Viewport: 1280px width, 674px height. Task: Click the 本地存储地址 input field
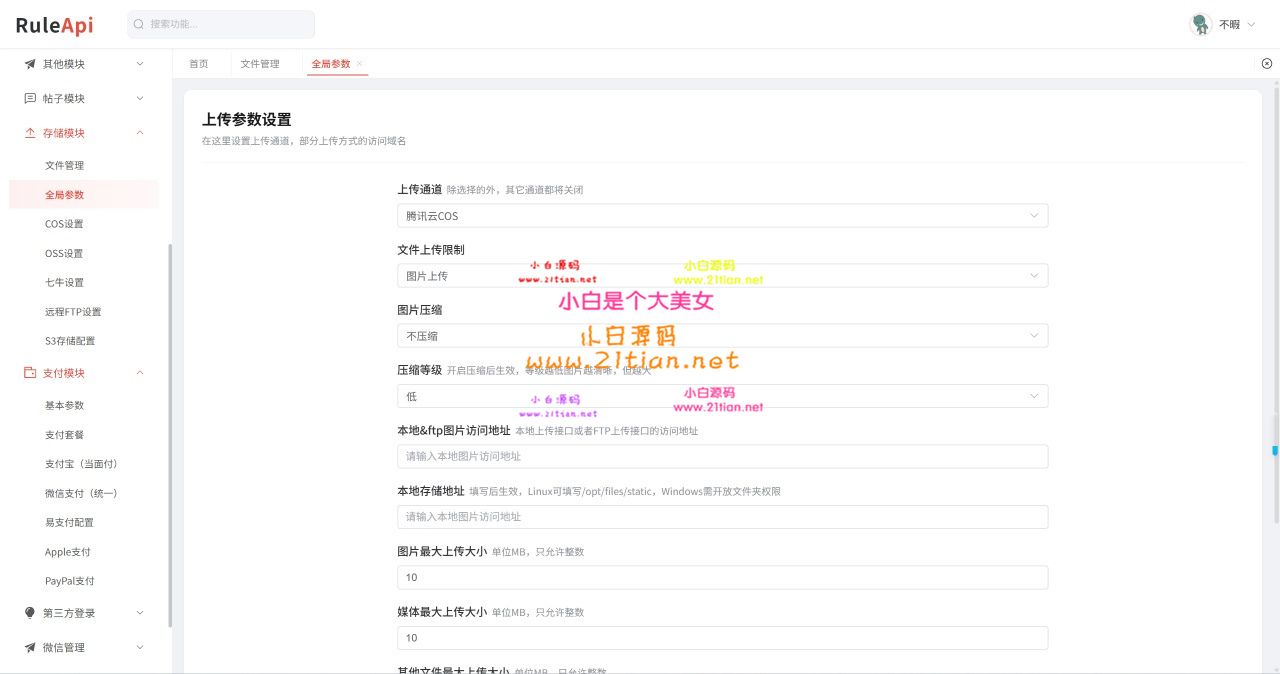click(723, 517)
